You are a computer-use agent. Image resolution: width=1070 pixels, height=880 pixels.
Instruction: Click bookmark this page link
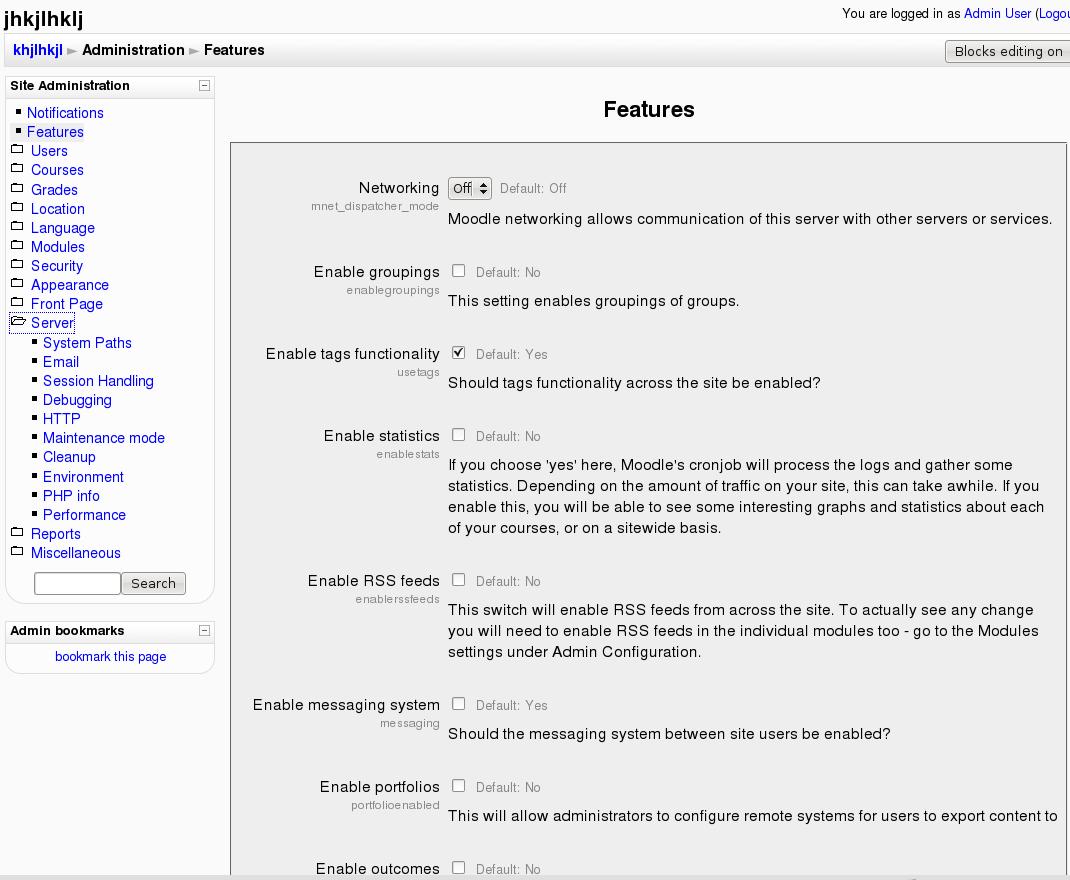click(111, 656)
